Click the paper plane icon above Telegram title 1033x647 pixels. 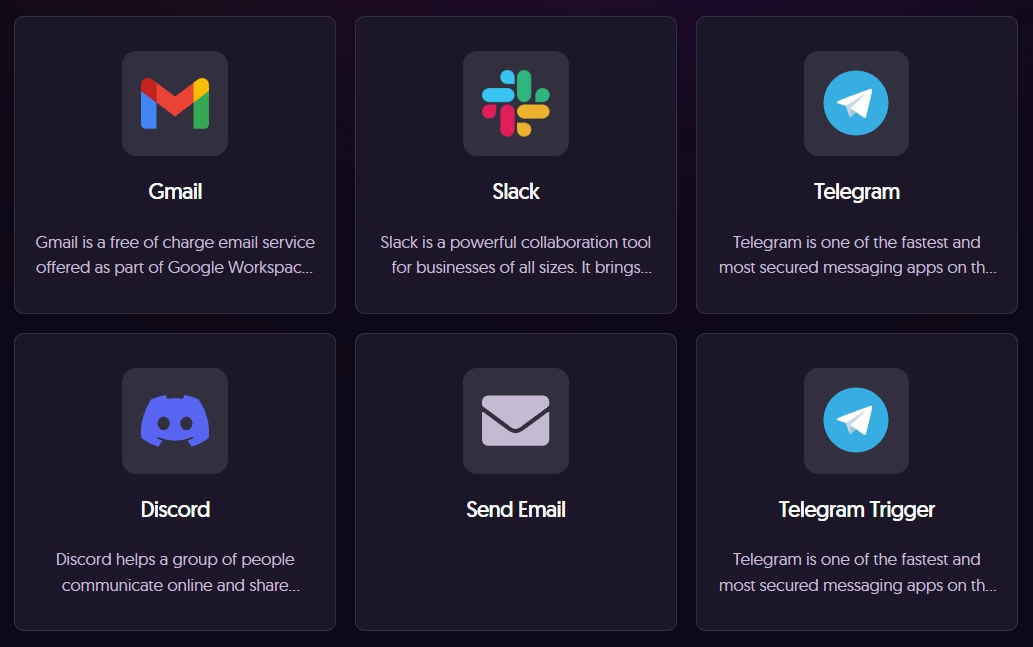pos(856,104)
